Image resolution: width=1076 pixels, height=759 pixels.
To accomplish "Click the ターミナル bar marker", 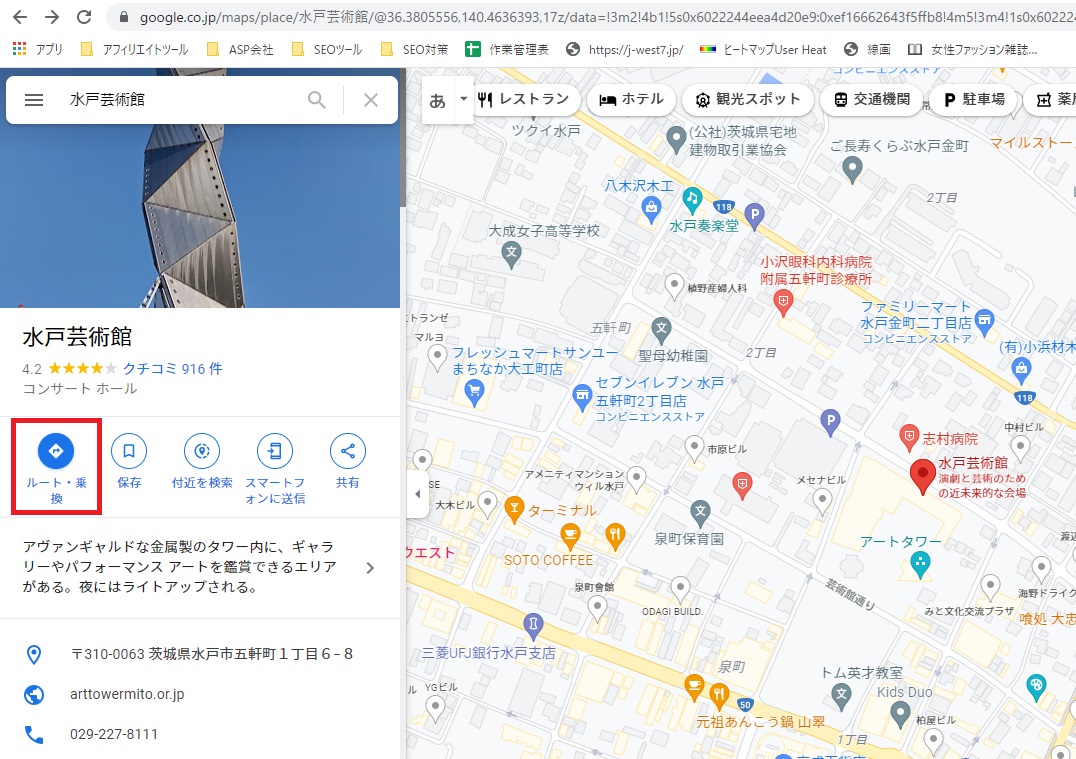I will [514, 509].
